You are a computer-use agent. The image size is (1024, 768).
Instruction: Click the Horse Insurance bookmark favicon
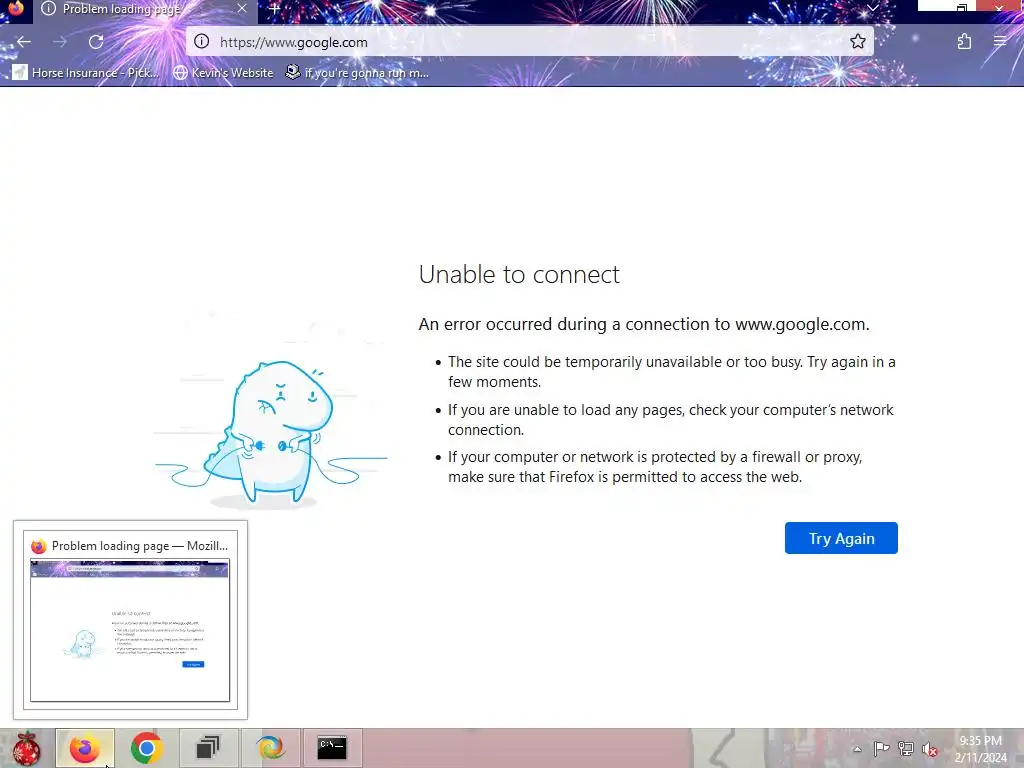[20, 72]
